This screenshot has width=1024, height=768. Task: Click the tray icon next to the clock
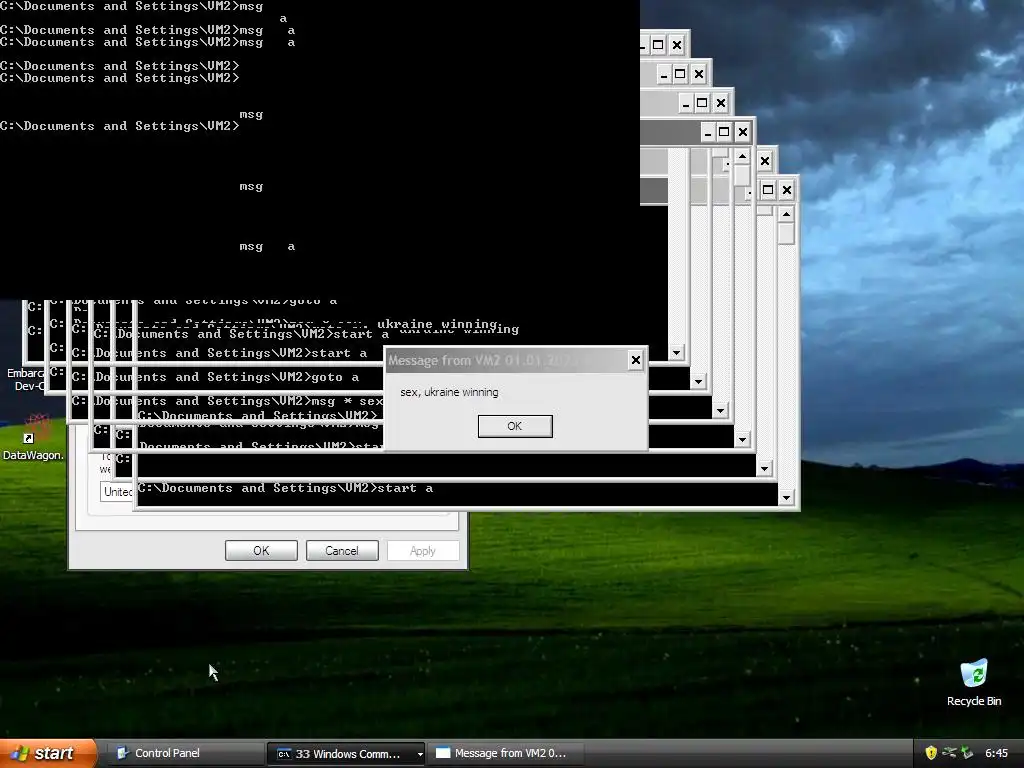(x=967, y=753)
